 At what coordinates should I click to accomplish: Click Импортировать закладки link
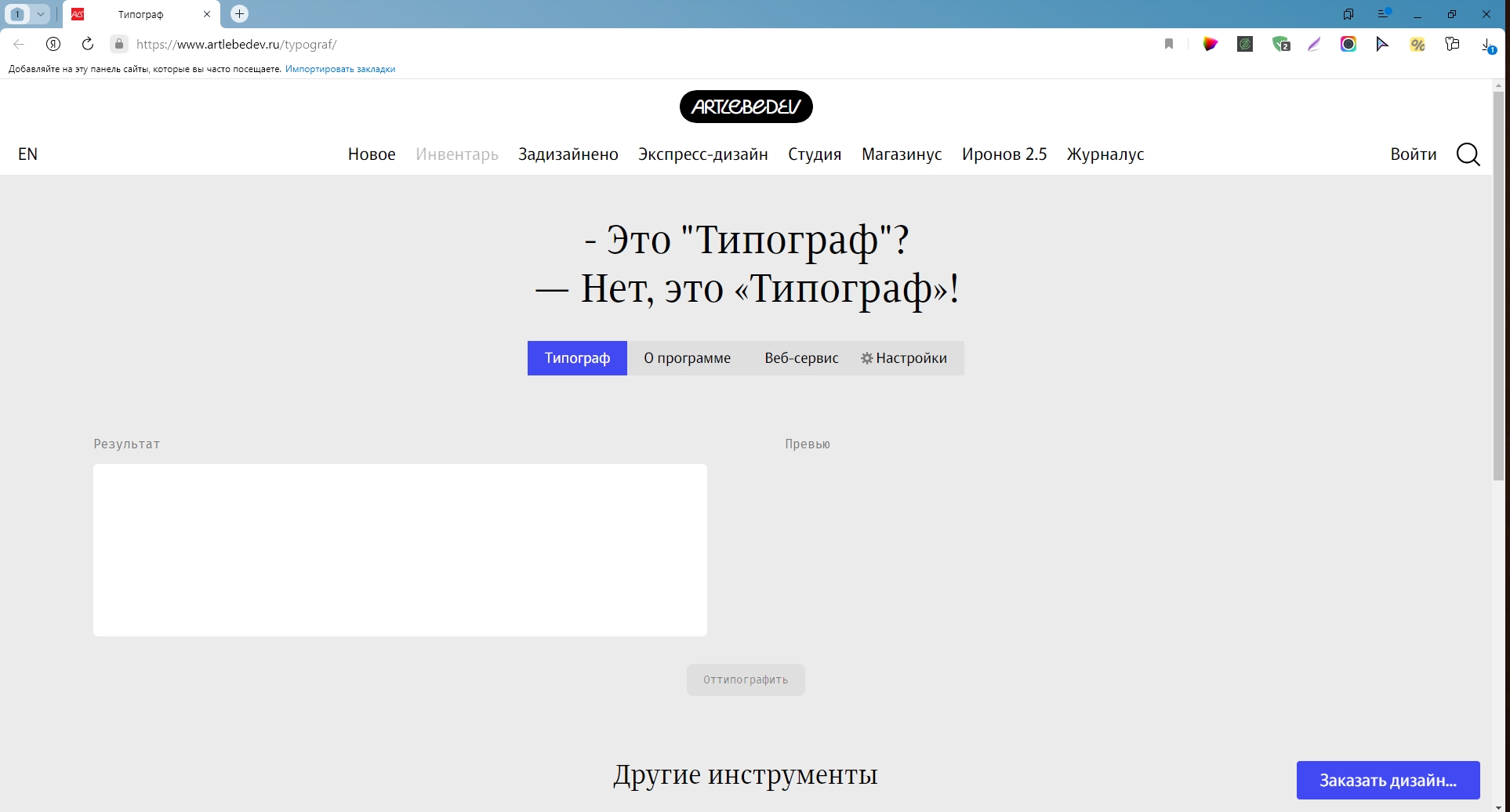click(340, 69)
